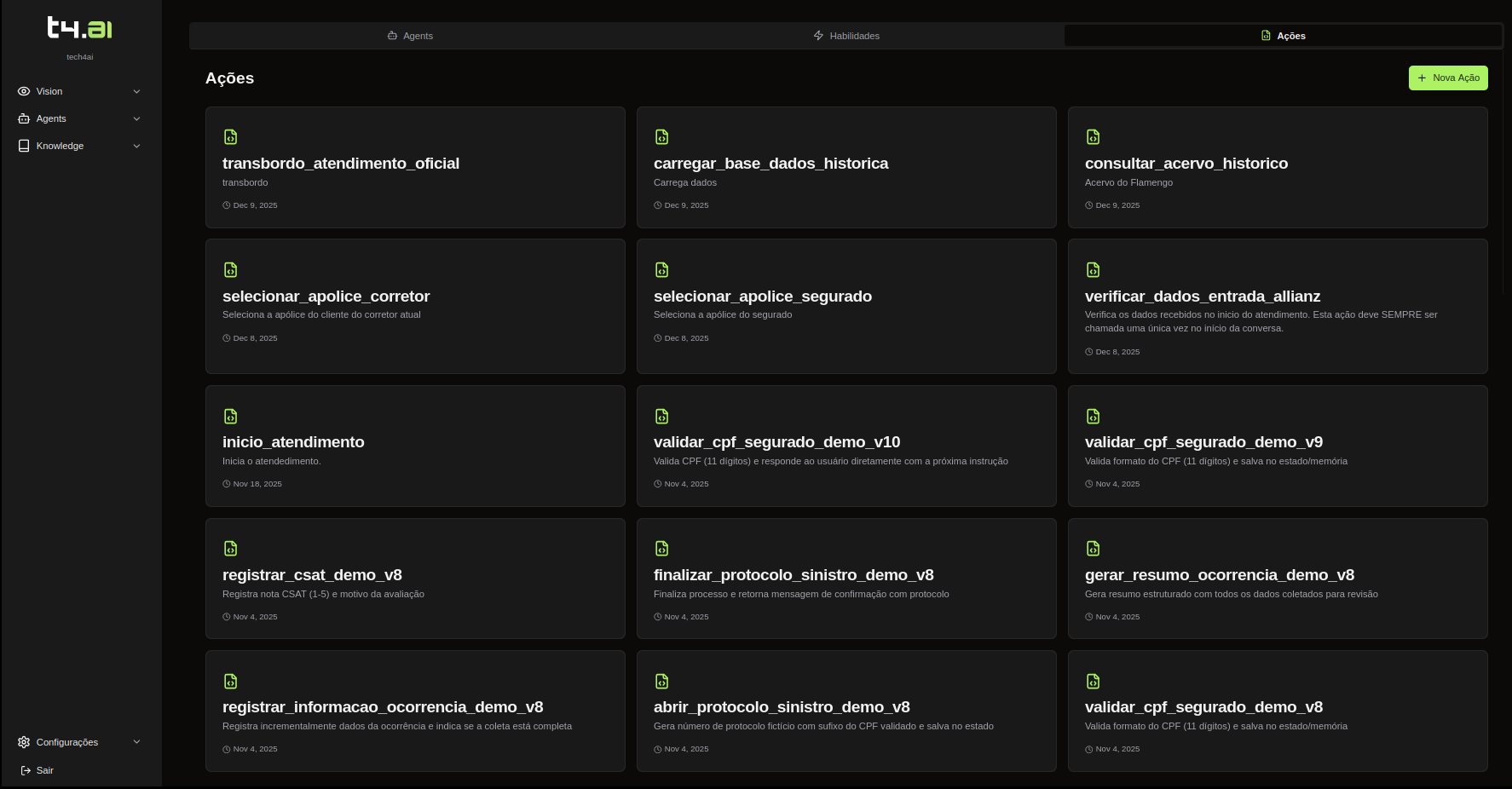Click the file icon on transbordo_atendimento_oficial card

tap(230, 137)
